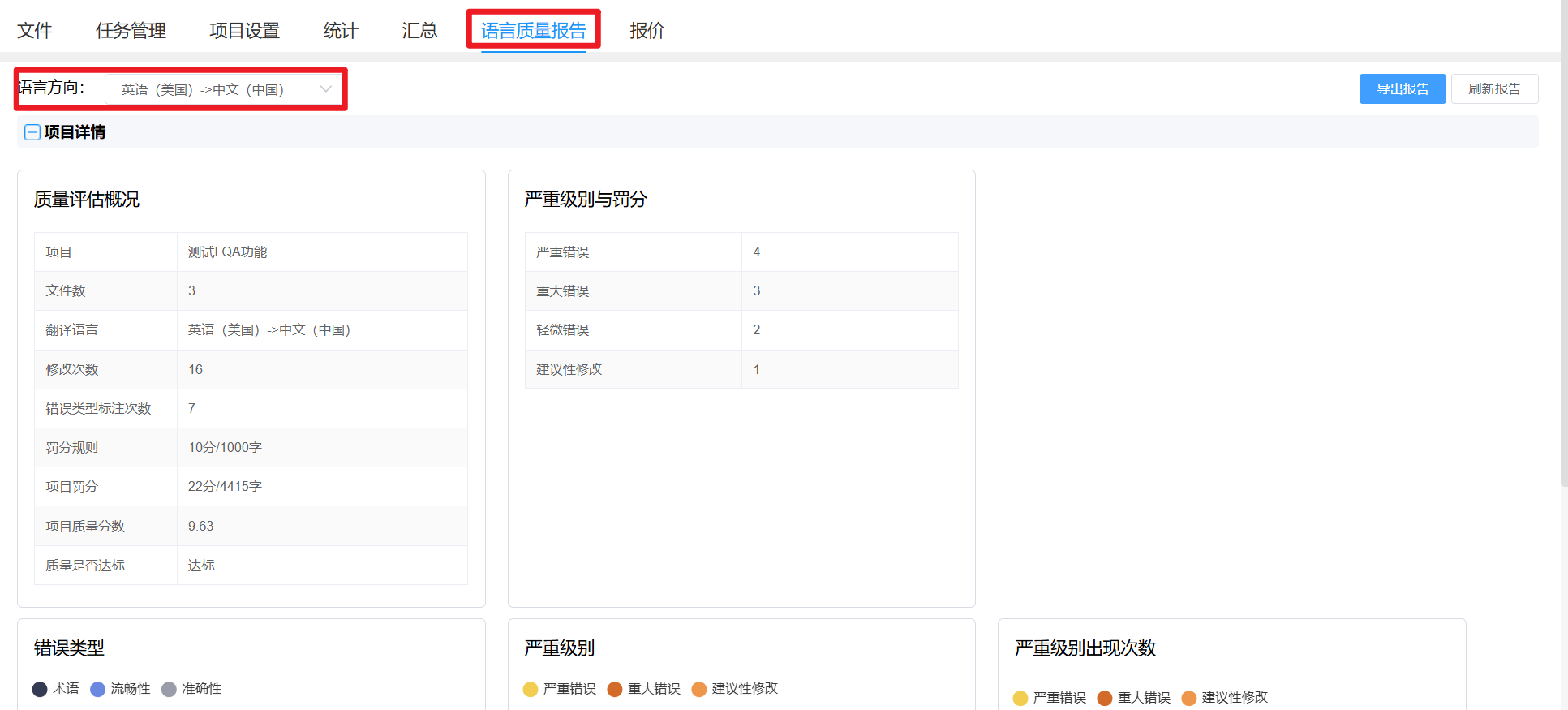
Task: Click 重大错误 legend dot in 严重级别 chart
Action: tap(615, 689)
